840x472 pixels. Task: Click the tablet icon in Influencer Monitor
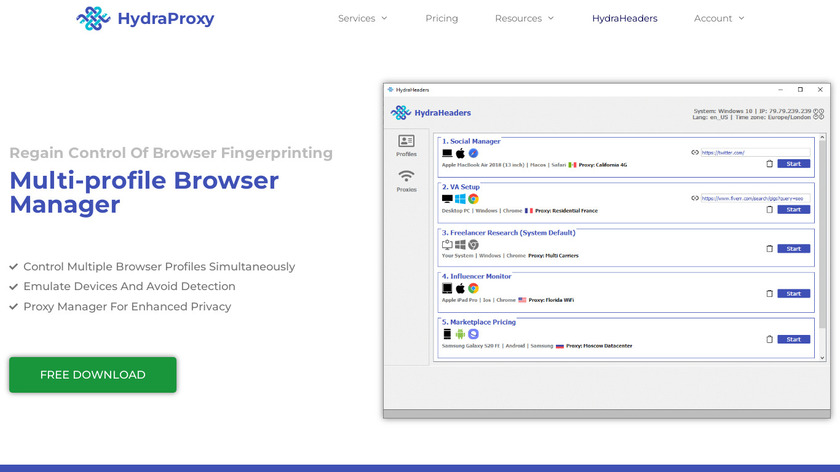tap(447, 288)
